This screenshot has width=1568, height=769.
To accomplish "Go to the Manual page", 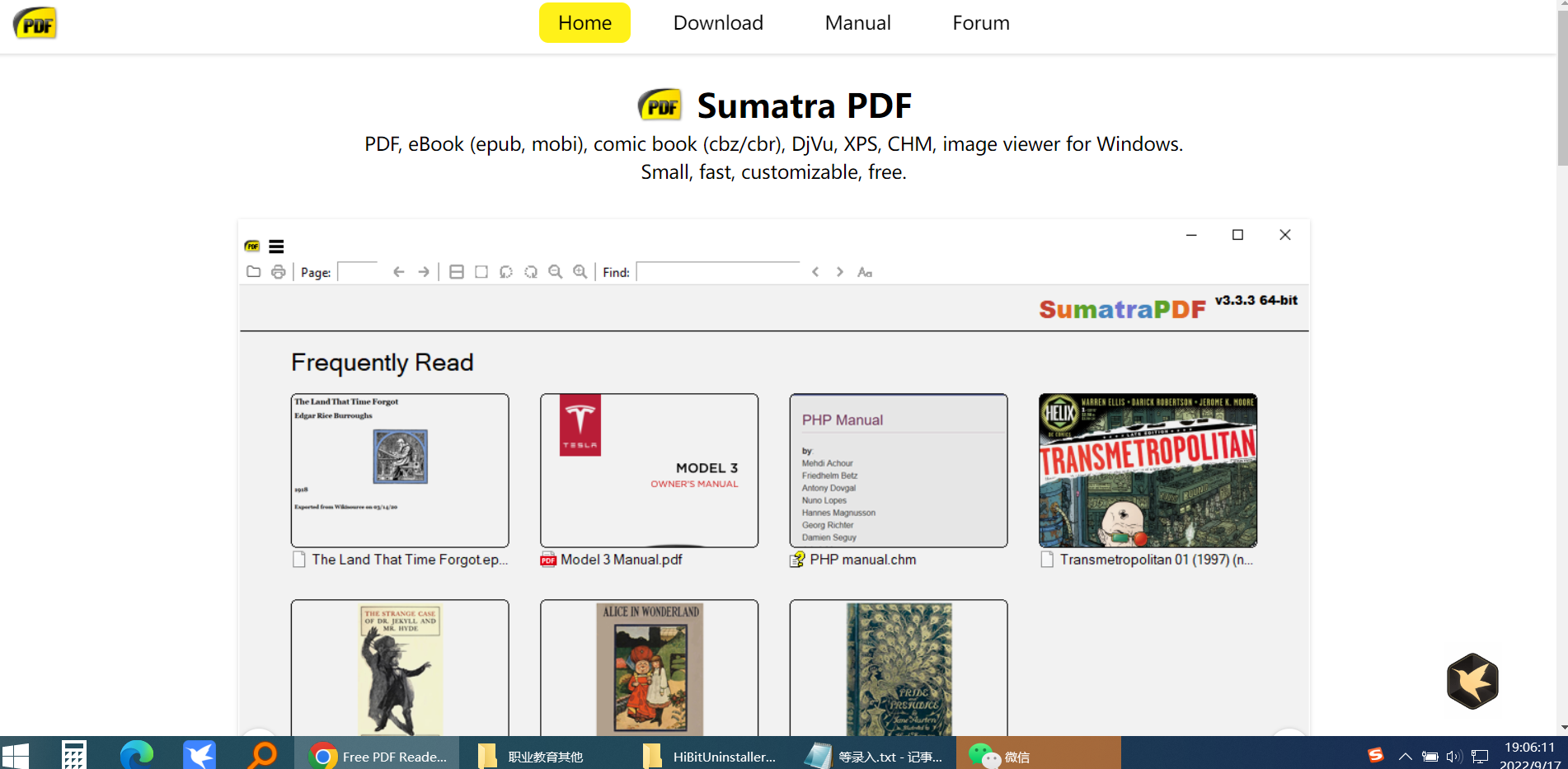I will click(x=857, y=23).
